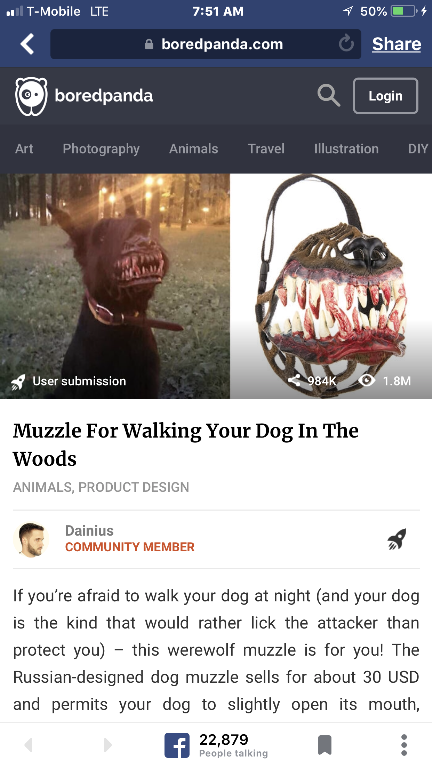The height and width of the screenshot is (768, 432).
Task: Open search with magnifying glass icon
Action: [x=329, y=95]
